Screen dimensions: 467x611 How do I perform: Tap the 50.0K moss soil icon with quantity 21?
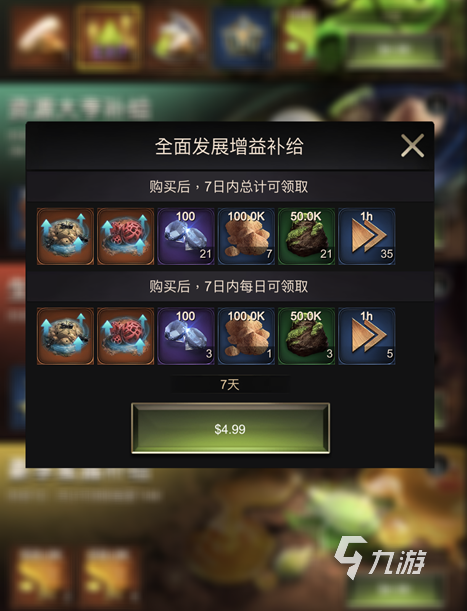point(306,237)
